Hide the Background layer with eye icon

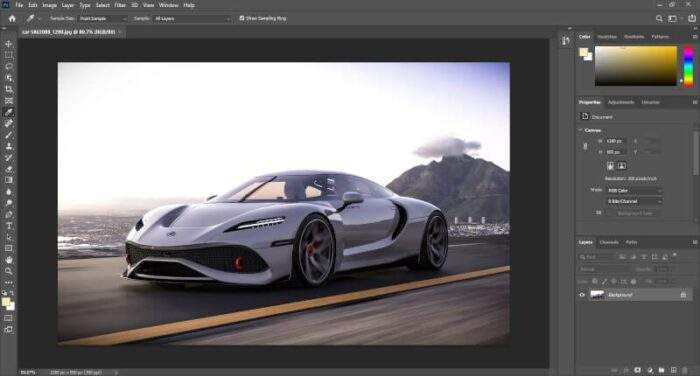pyautogui.click(x=582, y=295)
